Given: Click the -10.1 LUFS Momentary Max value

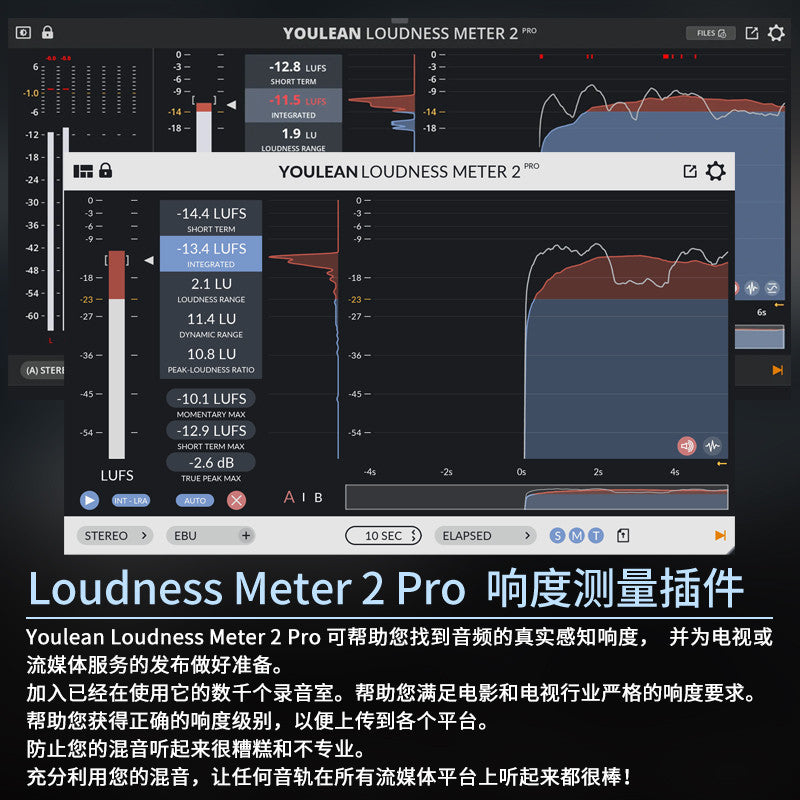Looking at the screenshot, I should pyautogui.click(x=211, y=399).
